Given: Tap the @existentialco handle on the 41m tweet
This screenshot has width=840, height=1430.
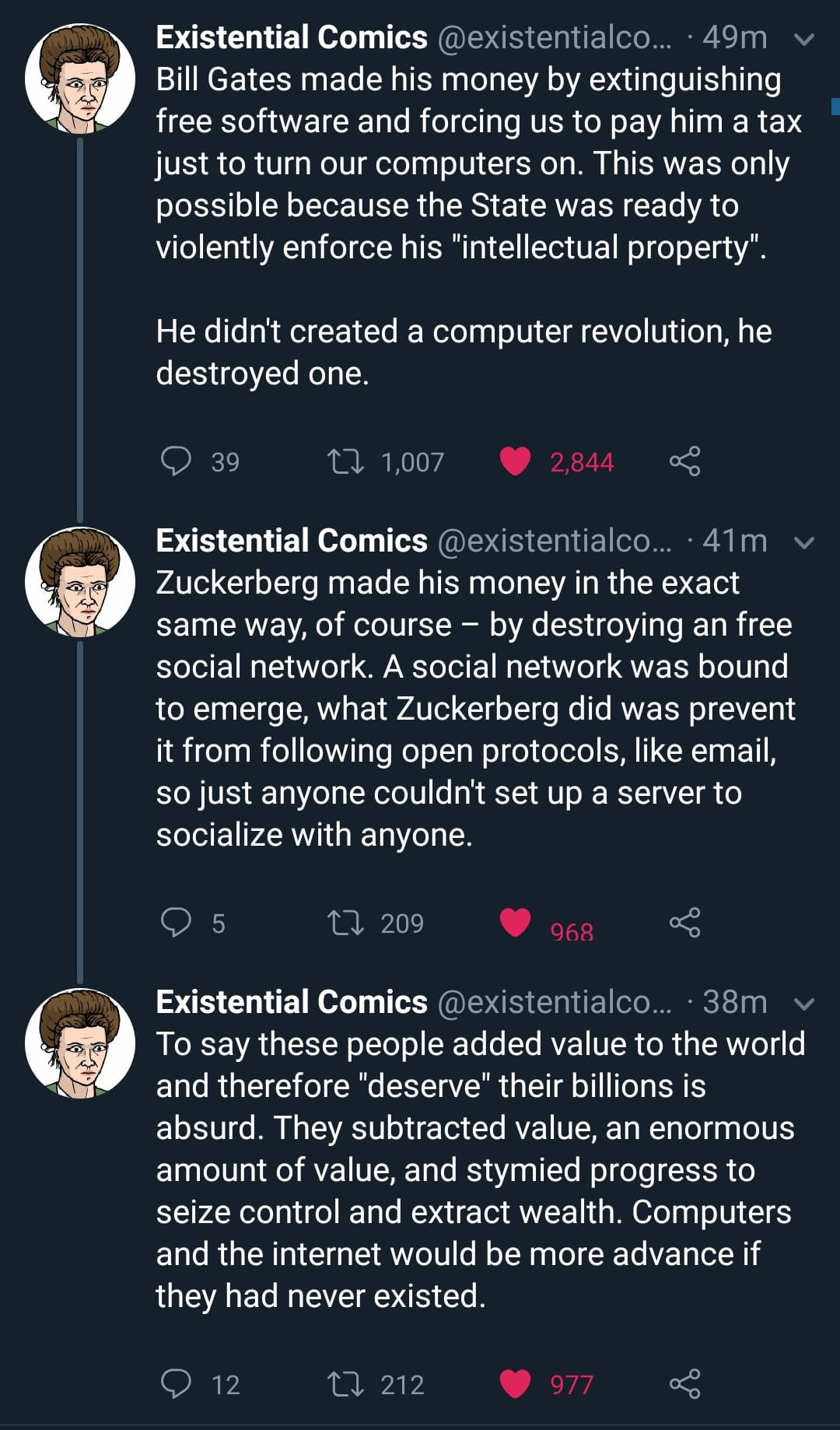Looking at the screenshot, I should 554,541.
